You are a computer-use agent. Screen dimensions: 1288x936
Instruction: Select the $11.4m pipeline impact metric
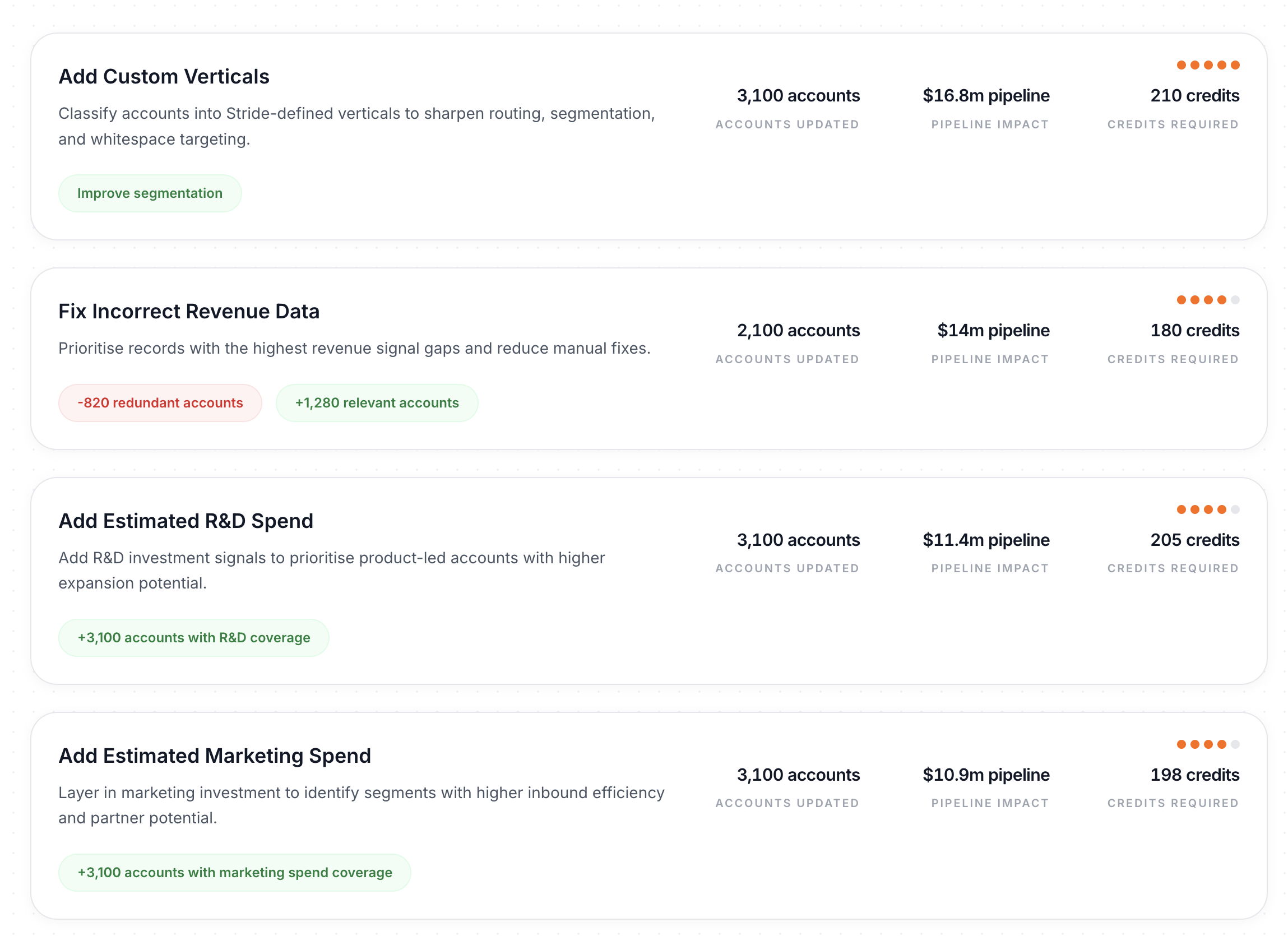click(x=986, y=540)
